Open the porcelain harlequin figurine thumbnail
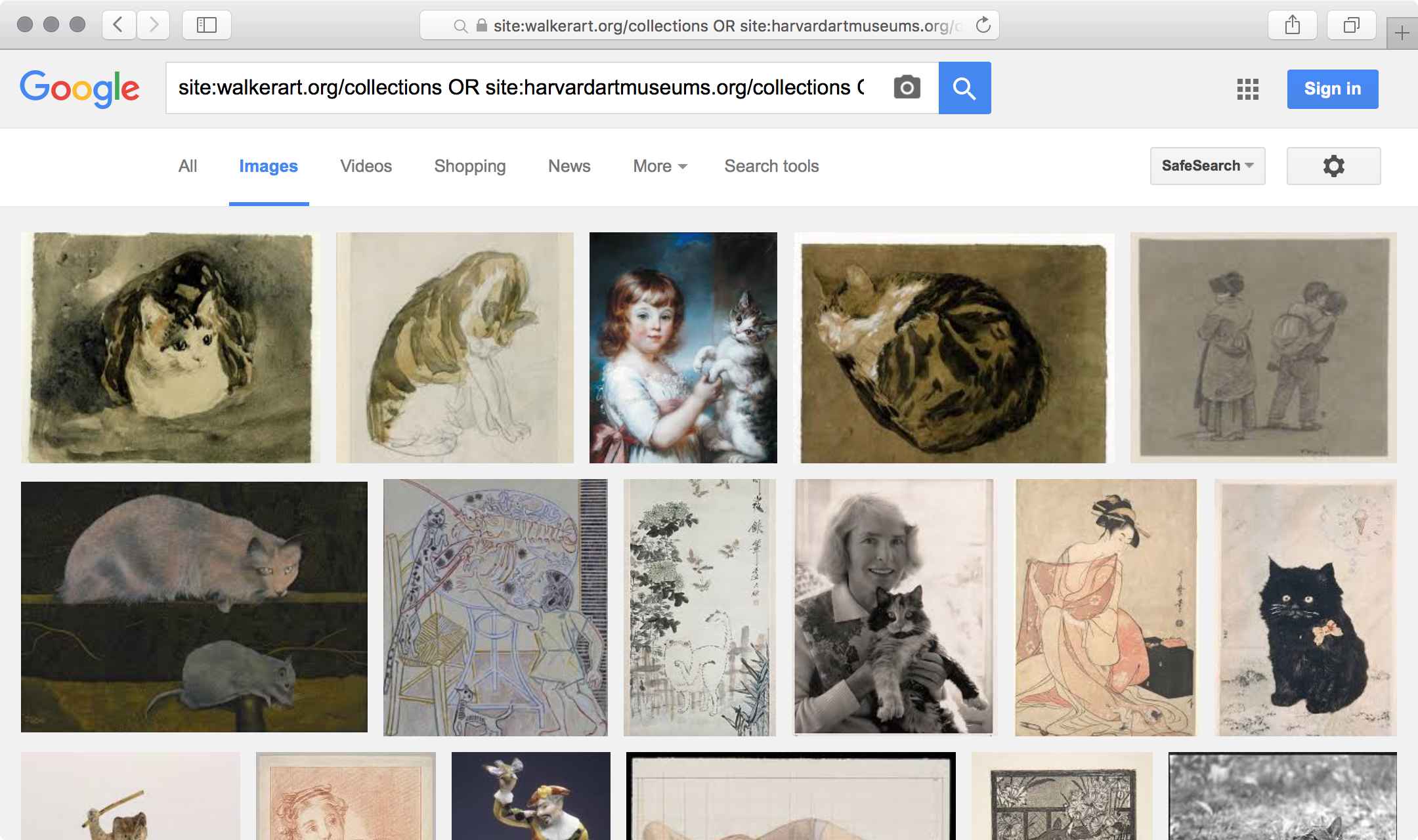Image resolution: width=1418 pixels, height=840 pixels. 531,796
